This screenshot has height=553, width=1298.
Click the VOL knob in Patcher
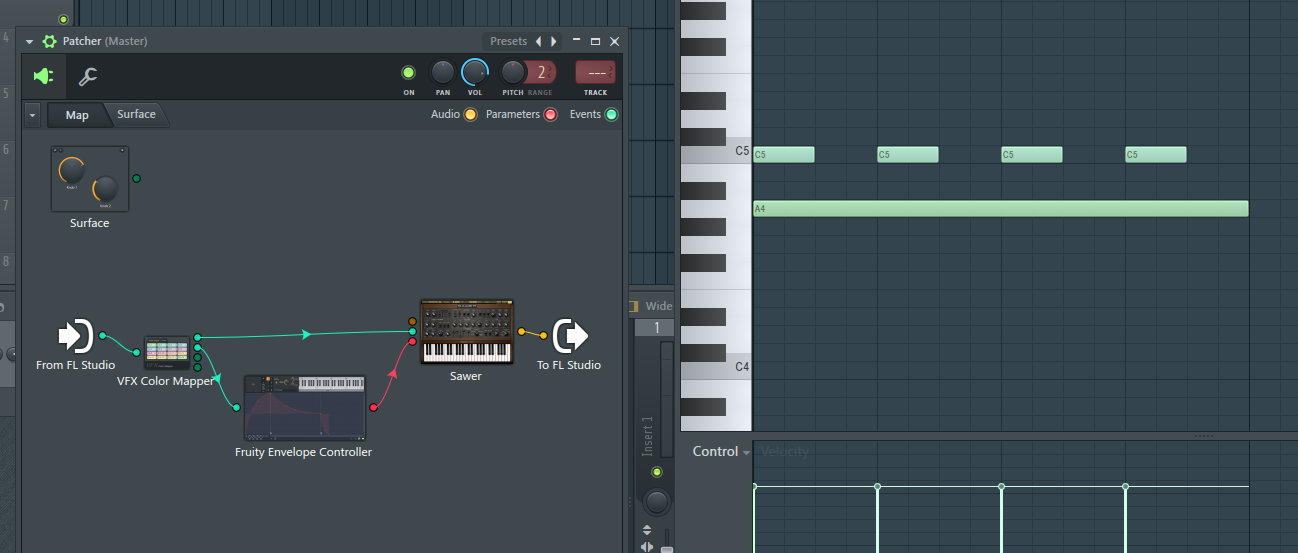tap(475, 72)
